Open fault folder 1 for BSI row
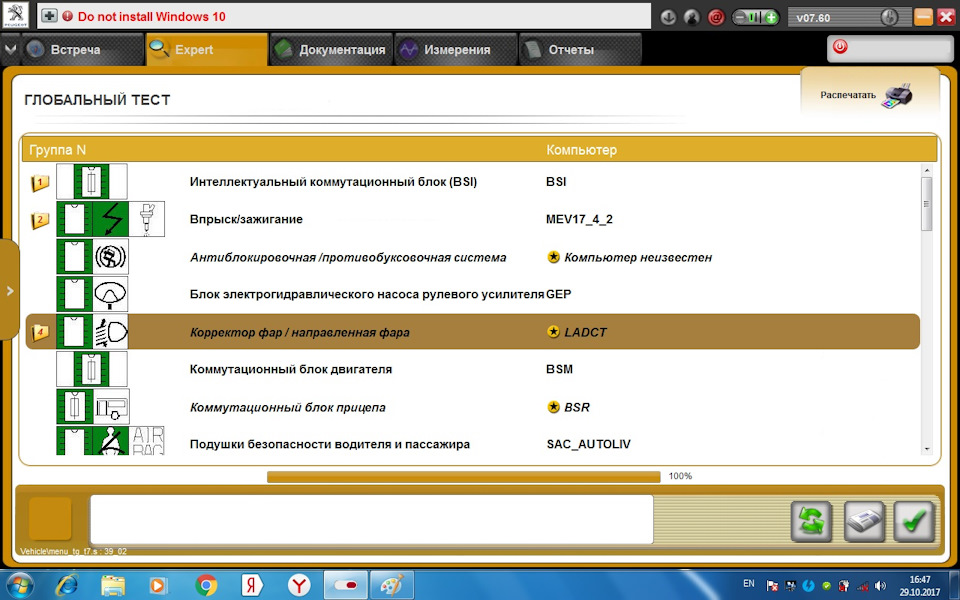960x600 pixels. [x=40, y=182]
